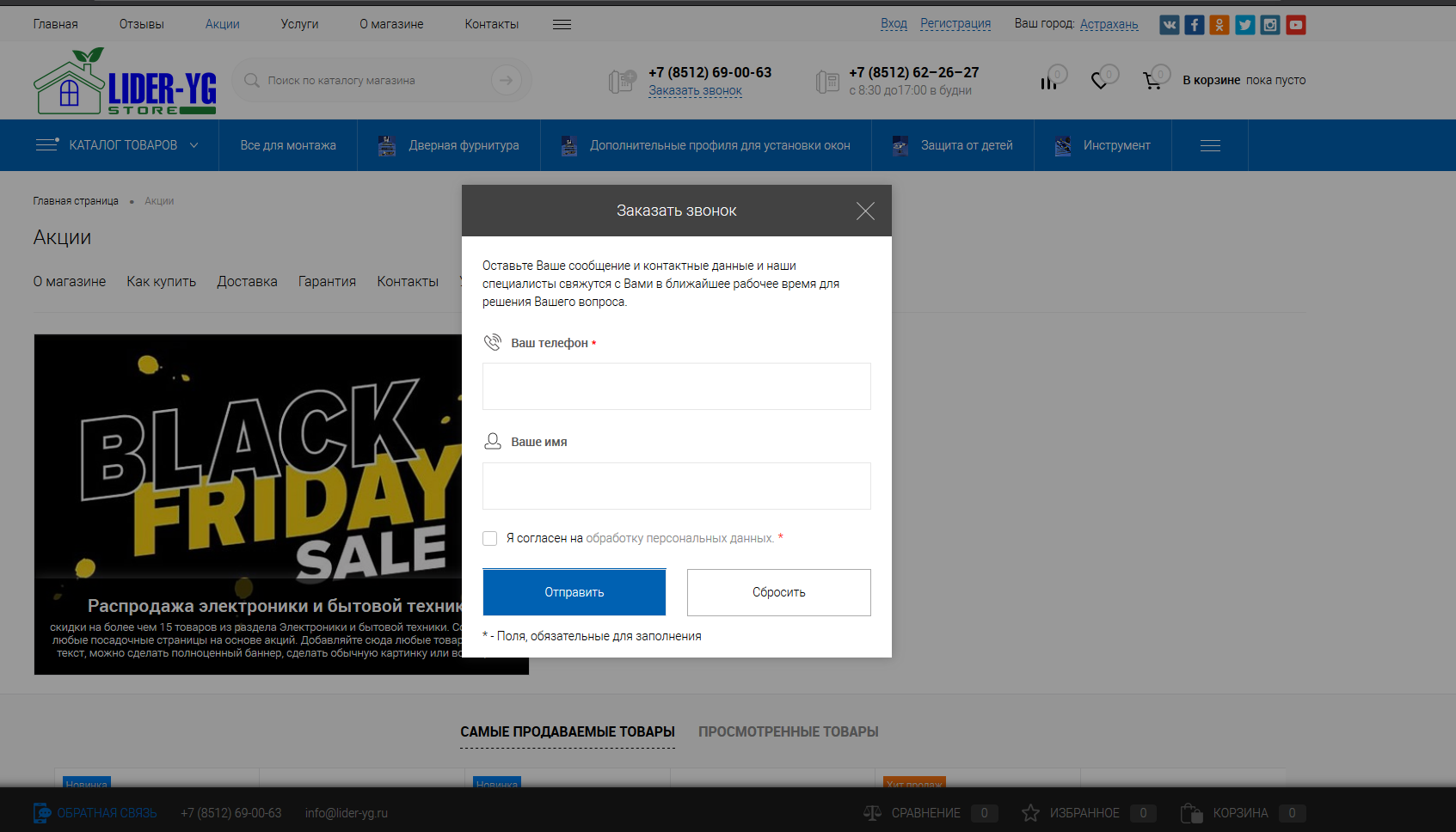Click the phone icon beside first number
1456x832 pixels.
pyautogui.click(x=622, y=82)
